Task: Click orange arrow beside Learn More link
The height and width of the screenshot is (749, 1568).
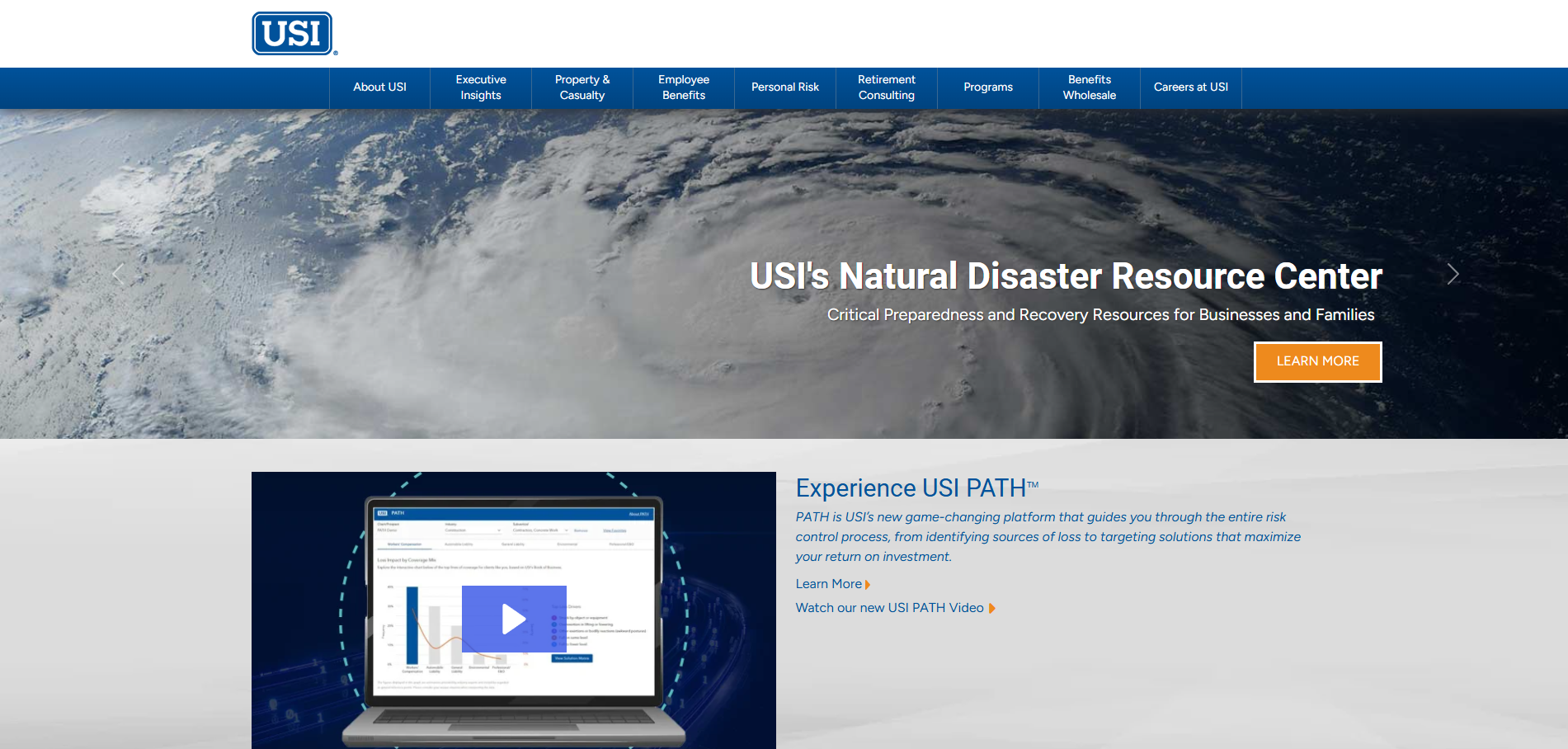Action: (x=868, y=585)
